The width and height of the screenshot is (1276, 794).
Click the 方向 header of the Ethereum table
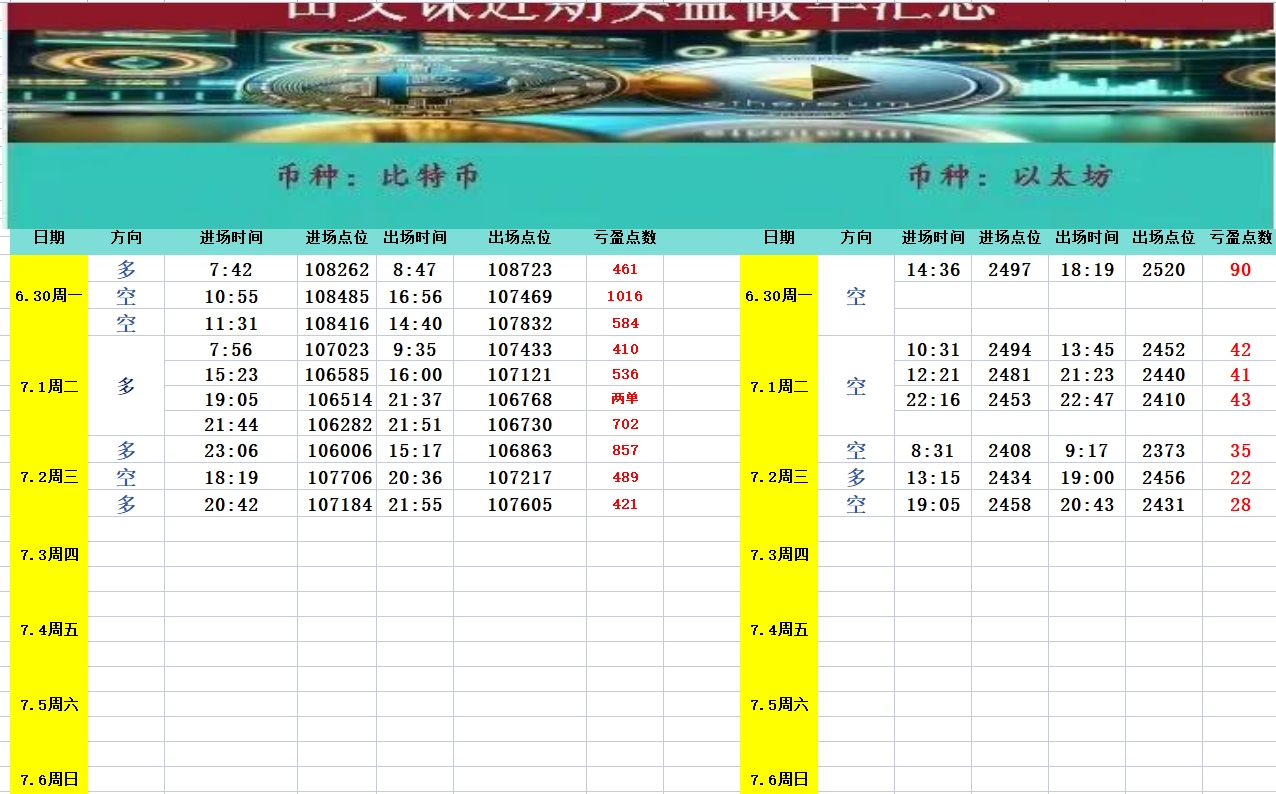coord(855,238)
